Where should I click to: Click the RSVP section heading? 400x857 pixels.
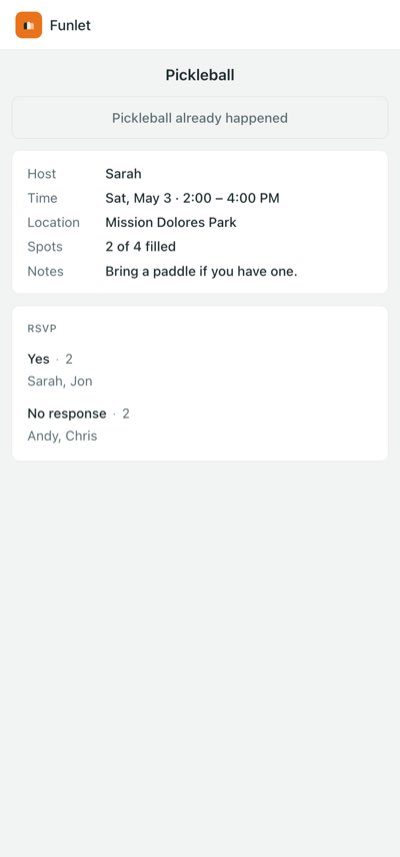click(x=42, y=328)
